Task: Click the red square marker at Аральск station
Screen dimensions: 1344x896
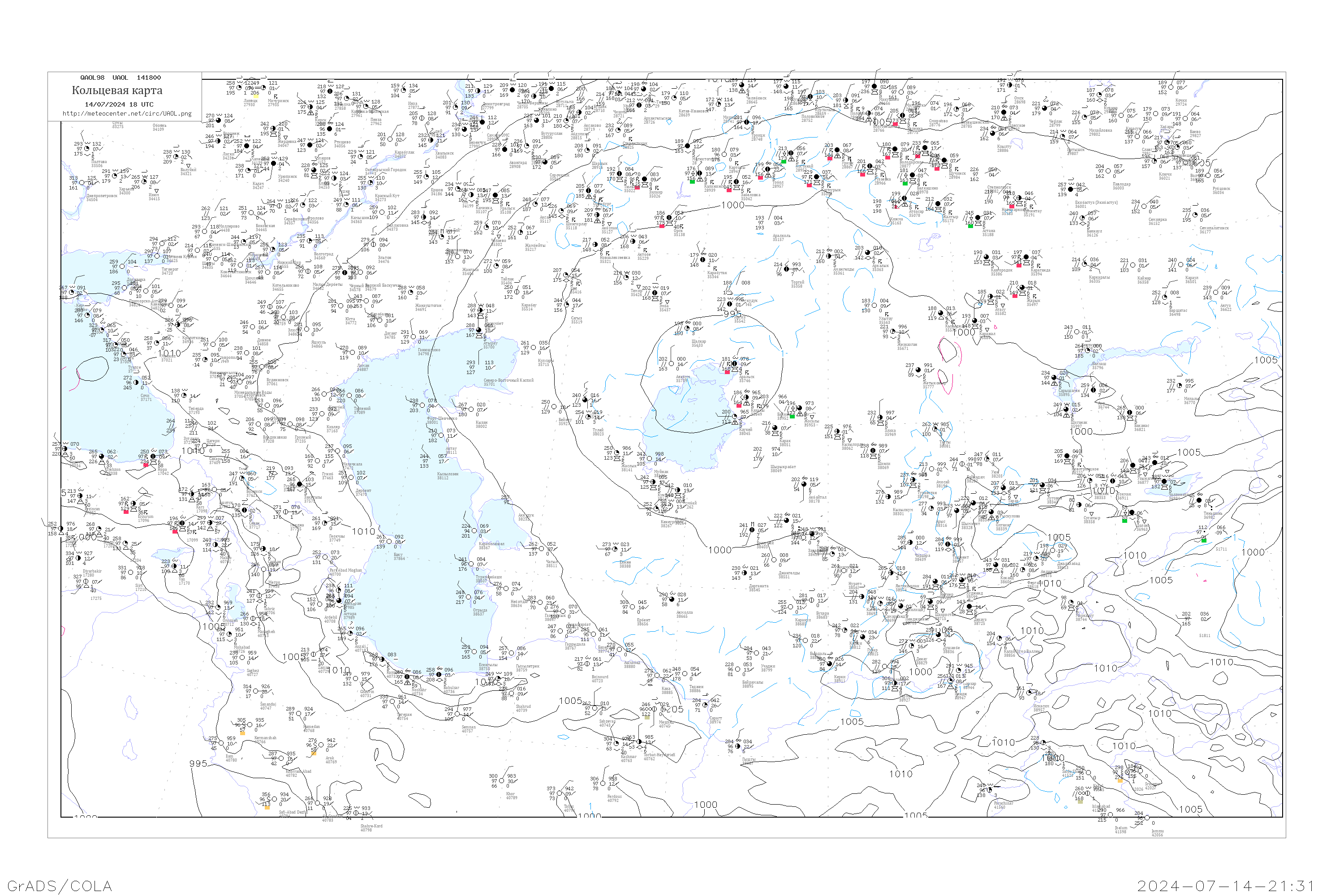Action: [x=728, y=372]
